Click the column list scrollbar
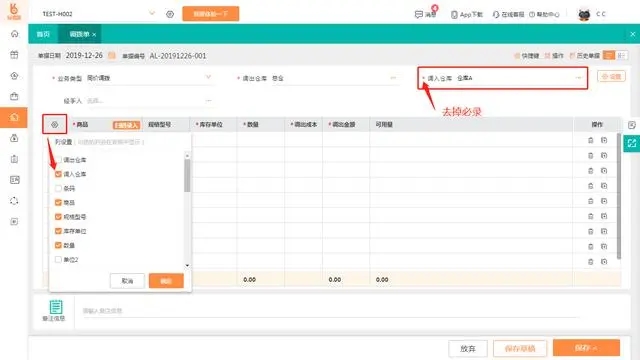Viewport: 640px width, 360px height. (x=187, y=176)
